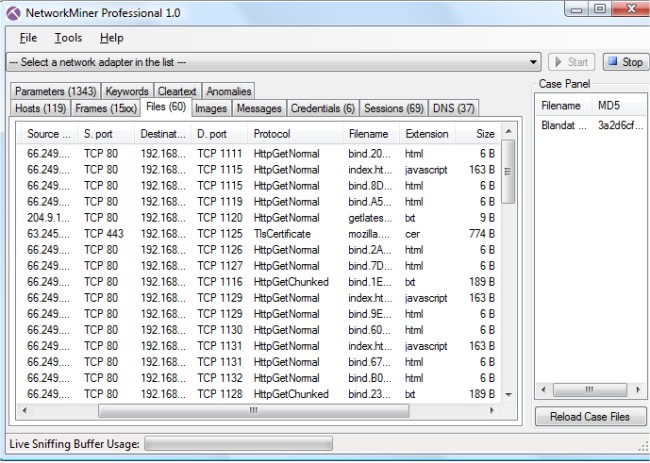
Task: Select the bind.7D... filename cell
Action: point(370,266)
